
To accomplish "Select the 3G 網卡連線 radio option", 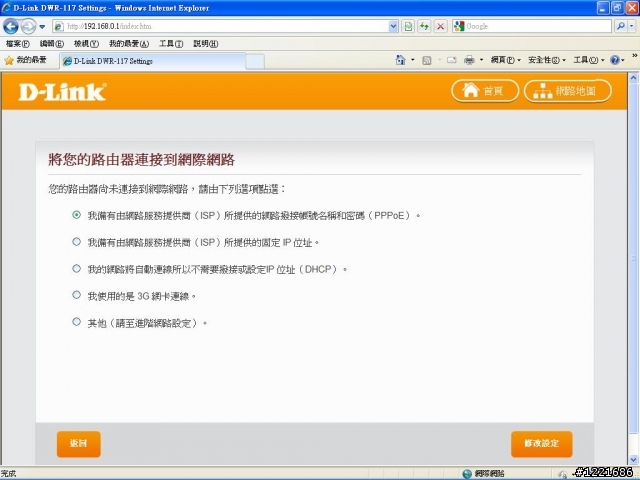I will [76, 295].
